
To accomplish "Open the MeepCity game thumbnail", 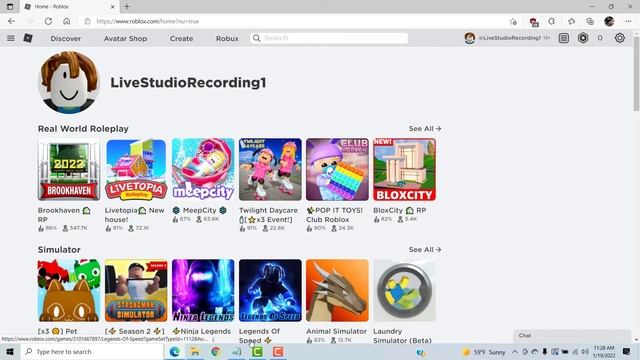I will [x=203, y=169].
